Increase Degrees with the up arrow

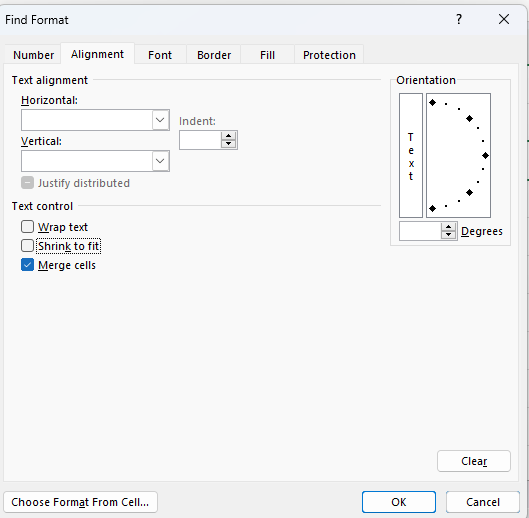point(448,227)
